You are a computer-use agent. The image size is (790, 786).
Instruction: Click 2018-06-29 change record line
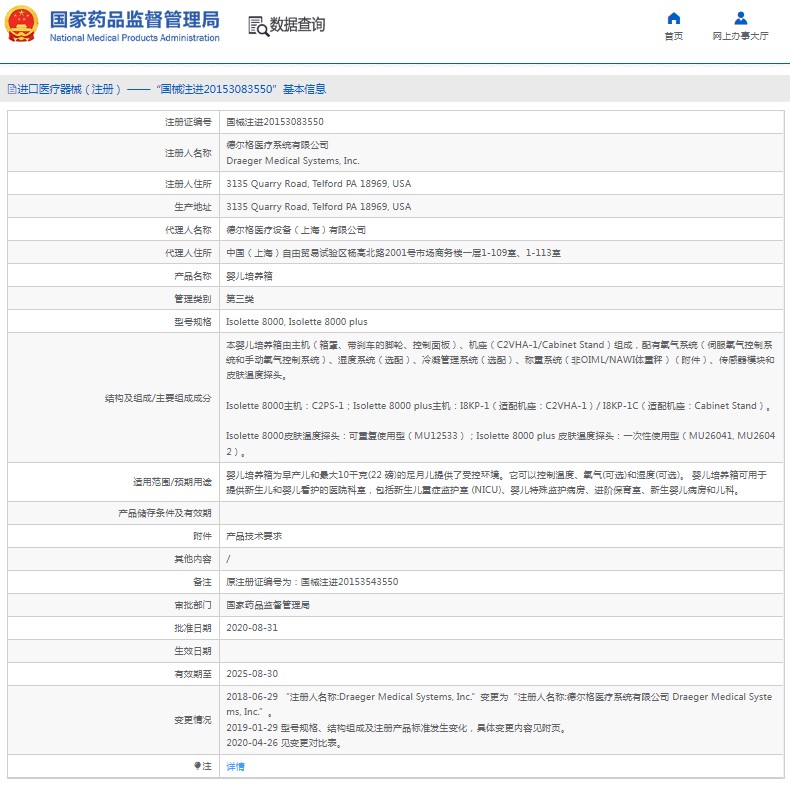499,704
